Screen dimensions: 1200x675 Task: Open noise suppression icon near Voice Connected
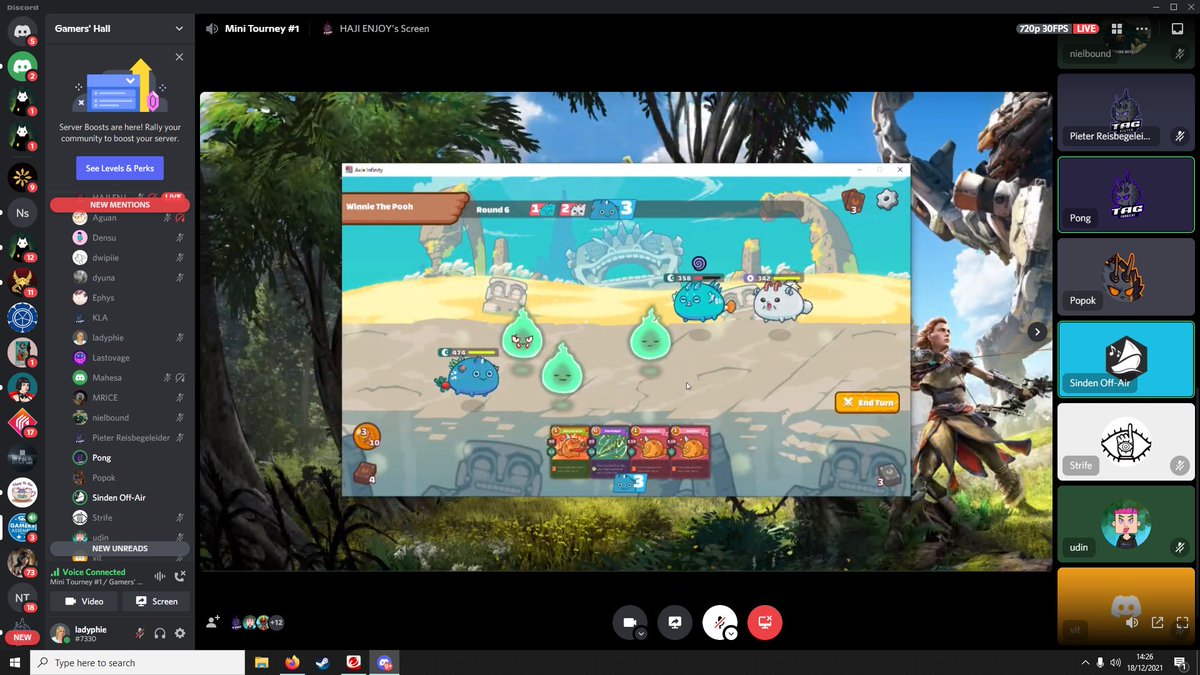(x=159, y=576)
